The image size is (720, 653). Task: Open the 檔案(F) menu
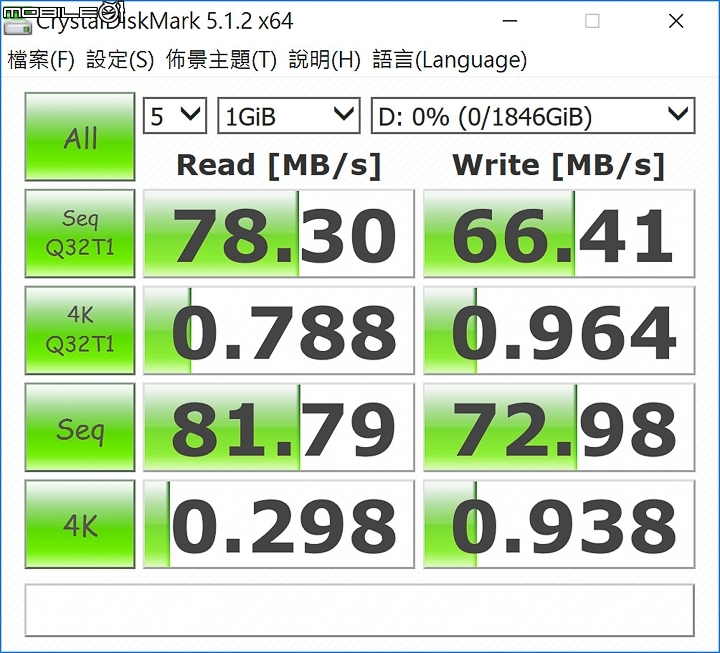(41, 60)
